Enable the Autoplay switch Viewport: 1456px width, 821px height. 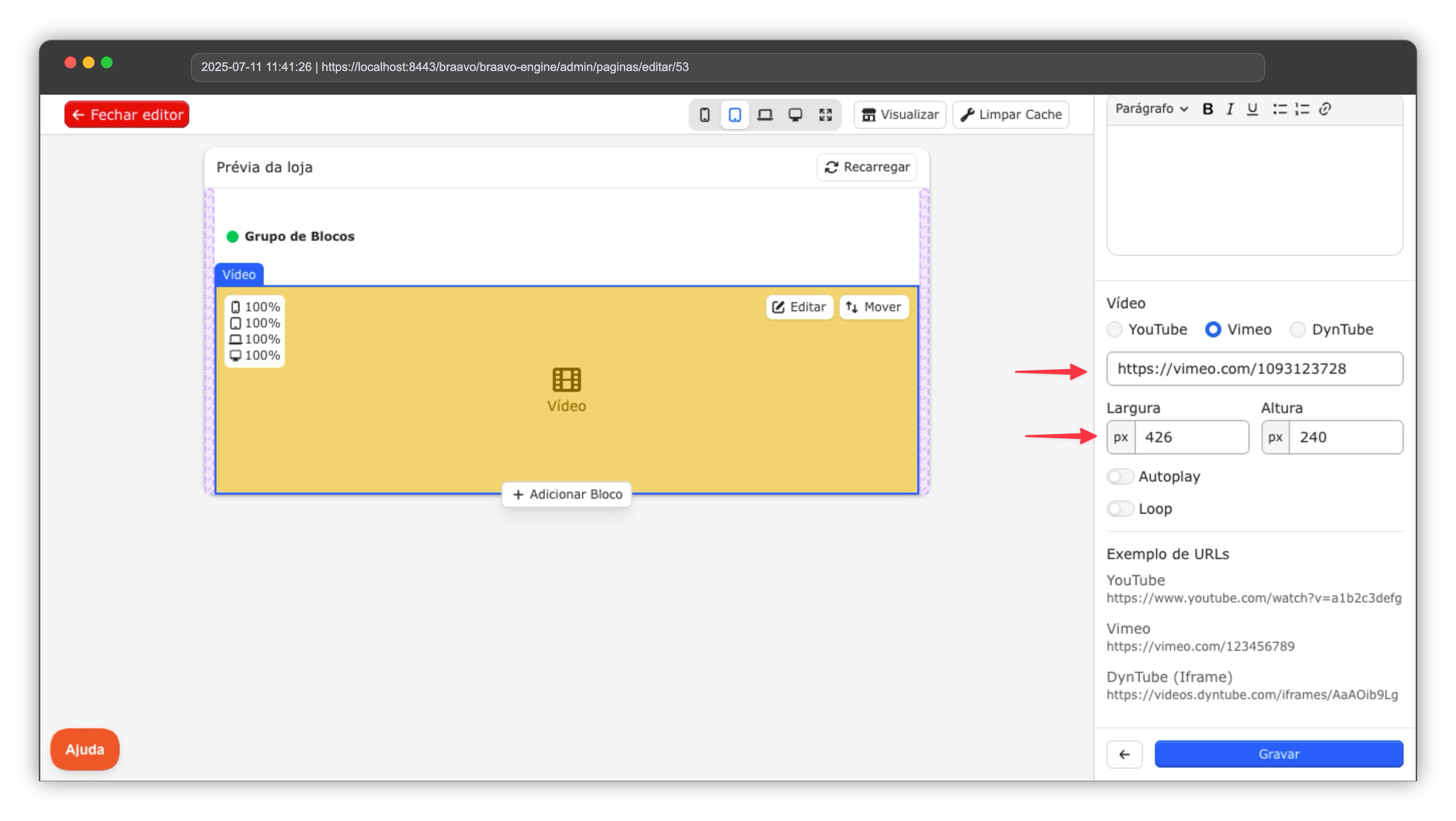pyautogui.click(x=1120, y=476)
